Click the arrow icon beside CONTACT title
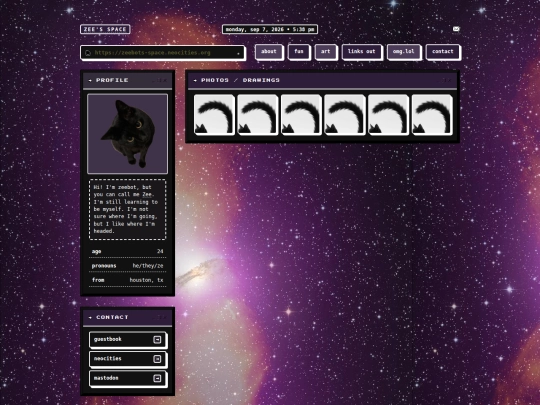540x405 pixels. 90,317
